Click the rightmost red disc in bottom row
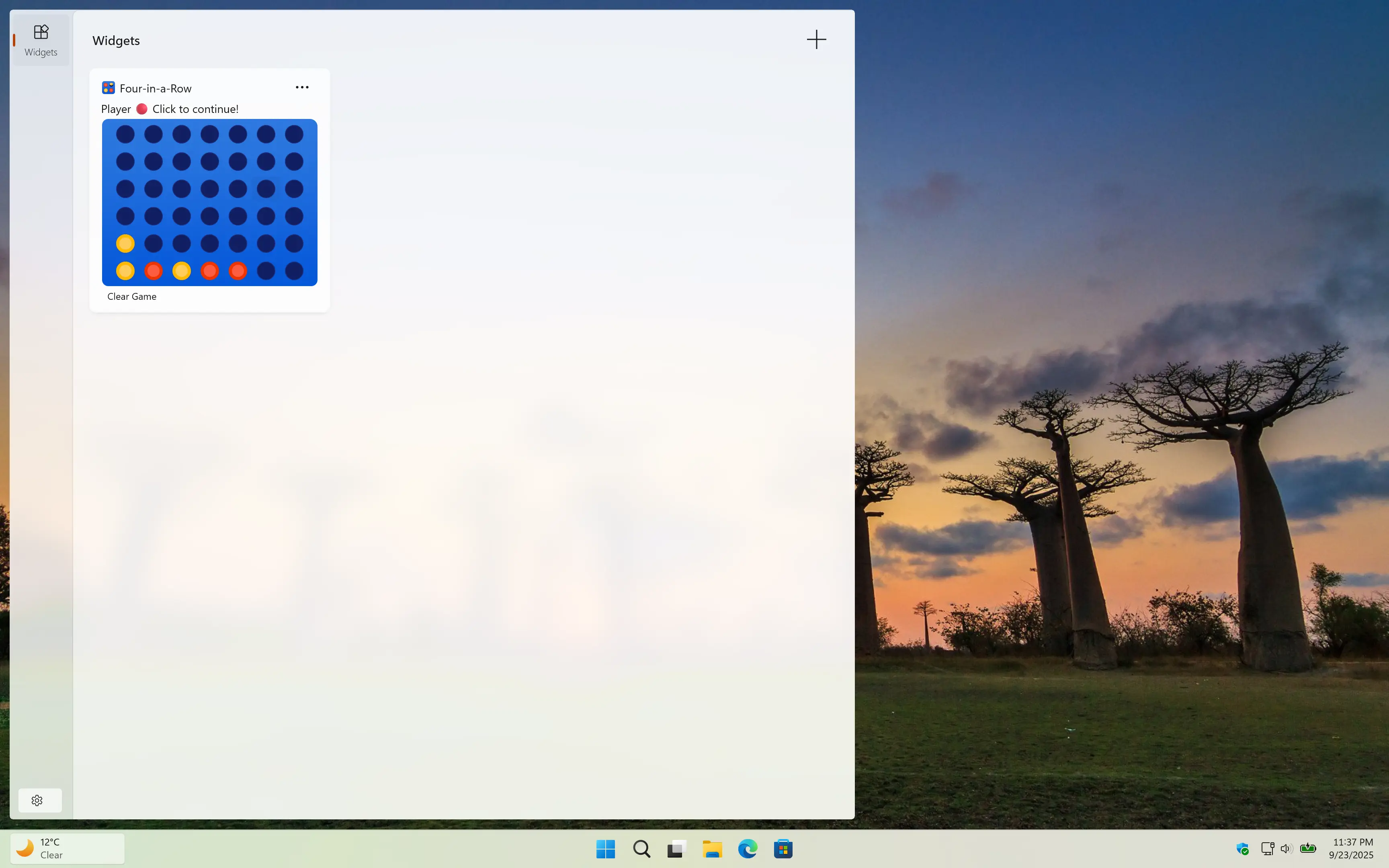Screen dimensions: 1389x868 click(238, 271)
